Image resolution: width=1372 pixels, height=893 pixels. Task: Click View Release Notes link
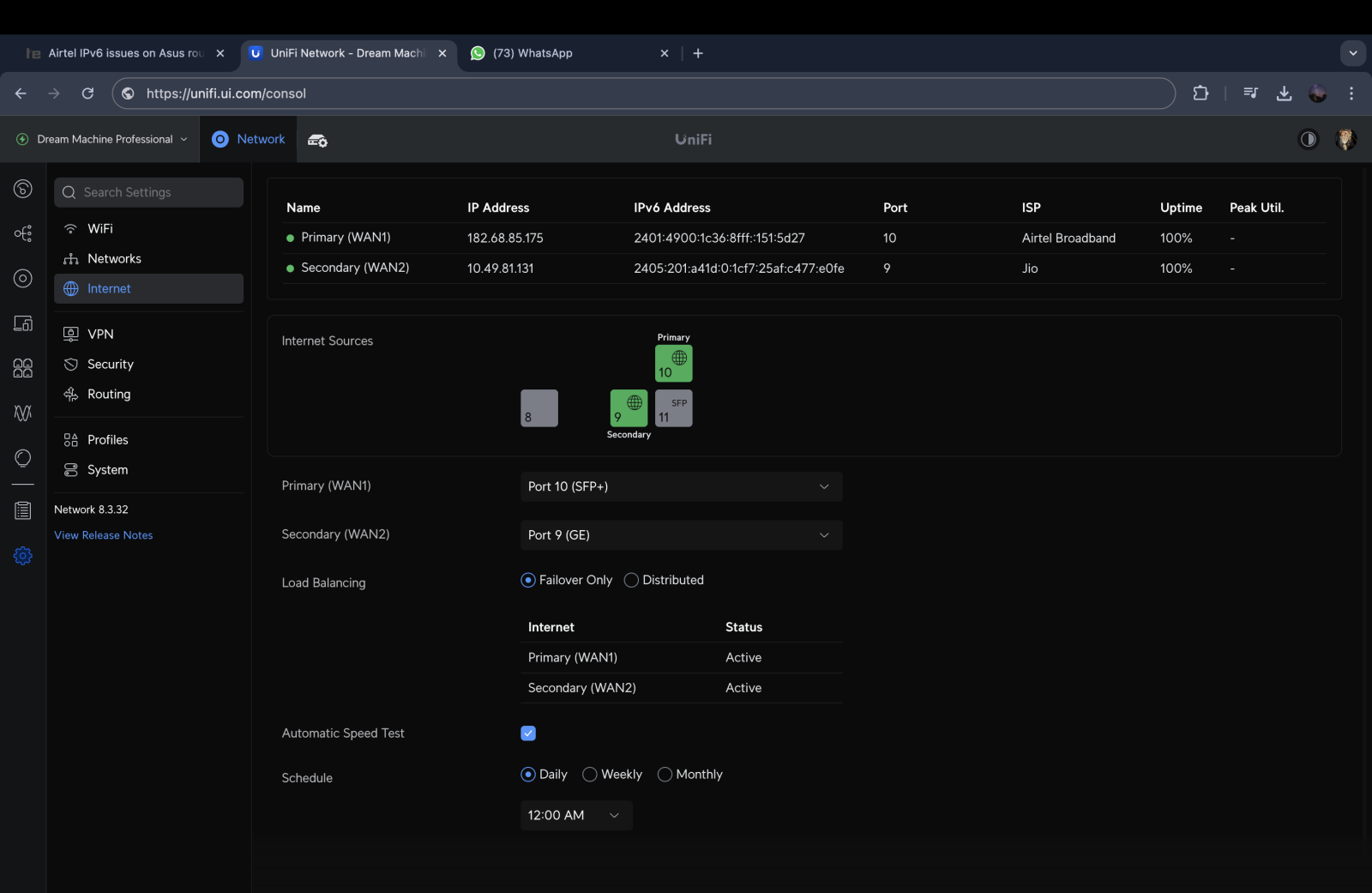[x=103, y=535]
